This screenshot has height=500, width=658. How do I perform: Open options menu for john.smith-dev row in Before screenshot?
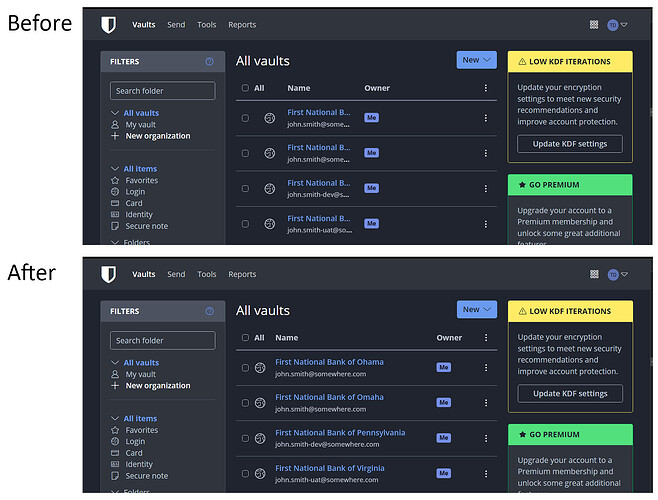pos(486,188)
